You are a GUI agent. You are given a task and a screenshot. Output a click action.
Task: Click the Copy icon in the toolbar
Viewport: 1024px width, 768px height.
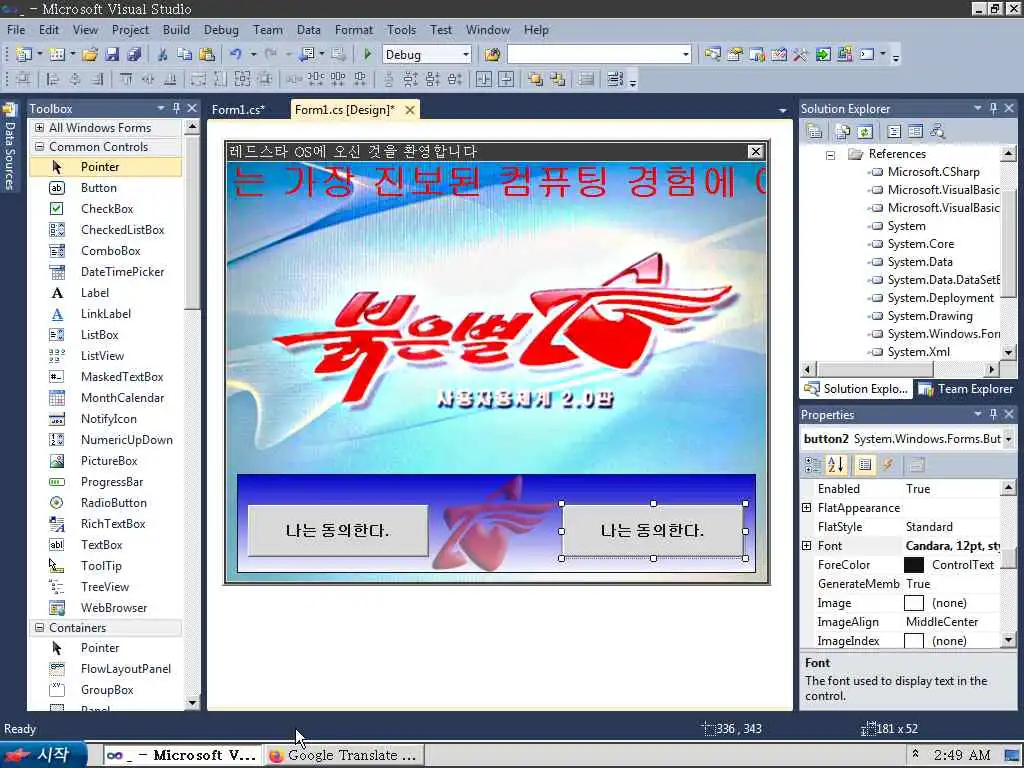pyautogui.click(x=184, y=55)
